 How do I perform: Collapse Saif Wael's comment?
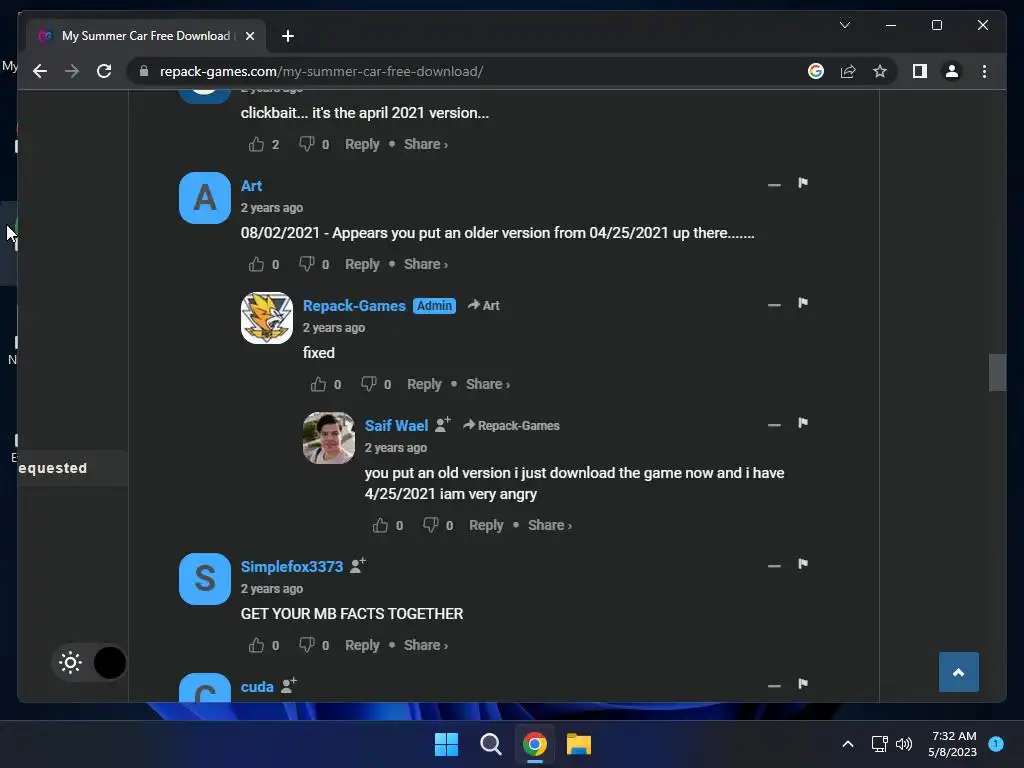[x=774, y=425]
